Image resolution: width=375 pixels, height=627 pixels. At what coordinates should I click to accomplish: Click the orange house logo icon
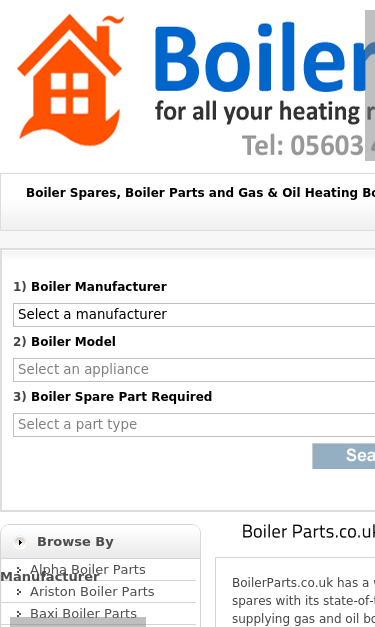point(70,80)
